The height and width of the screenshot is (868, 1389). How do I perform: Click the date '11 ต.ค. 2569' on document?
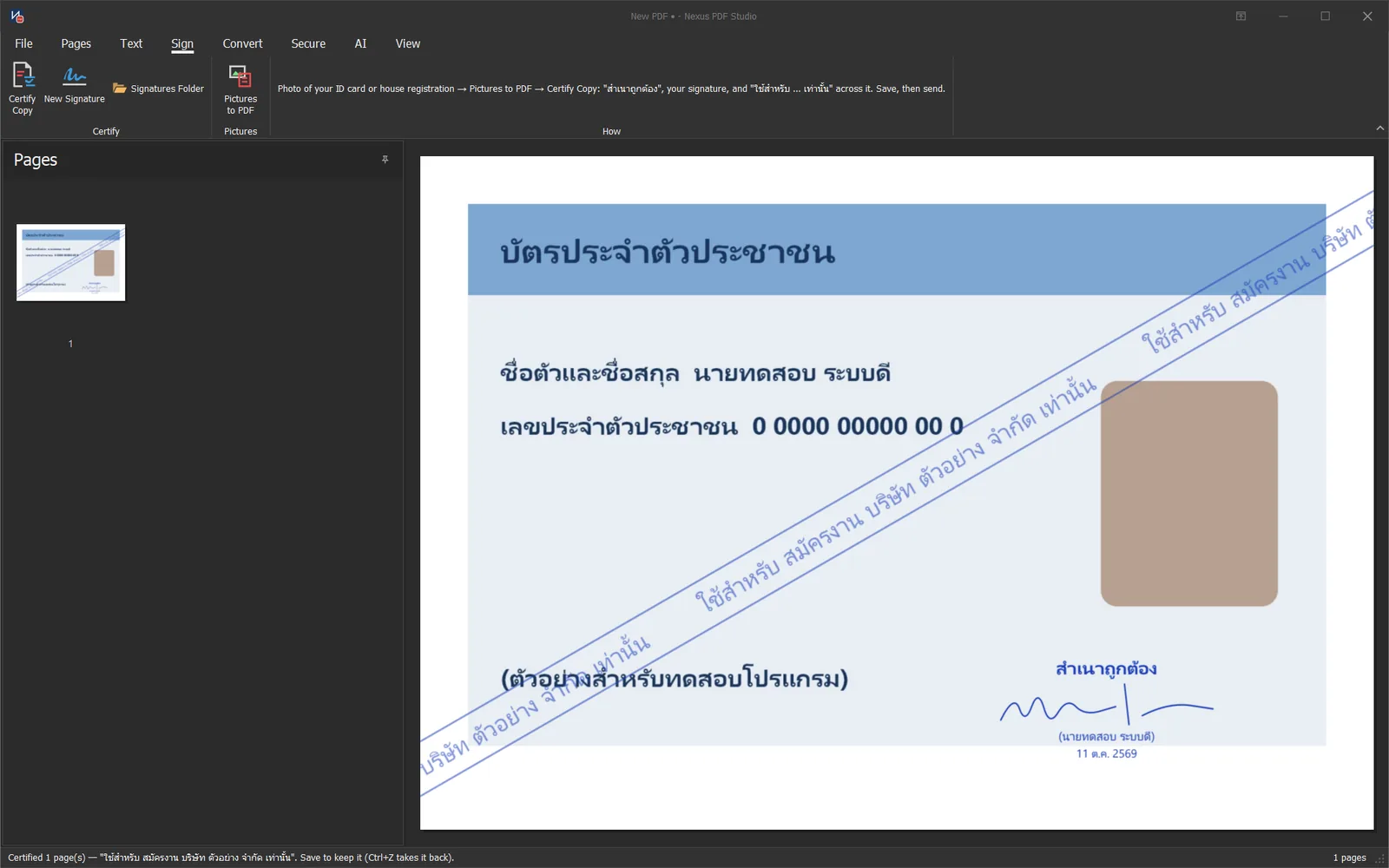pos(1107,753)
